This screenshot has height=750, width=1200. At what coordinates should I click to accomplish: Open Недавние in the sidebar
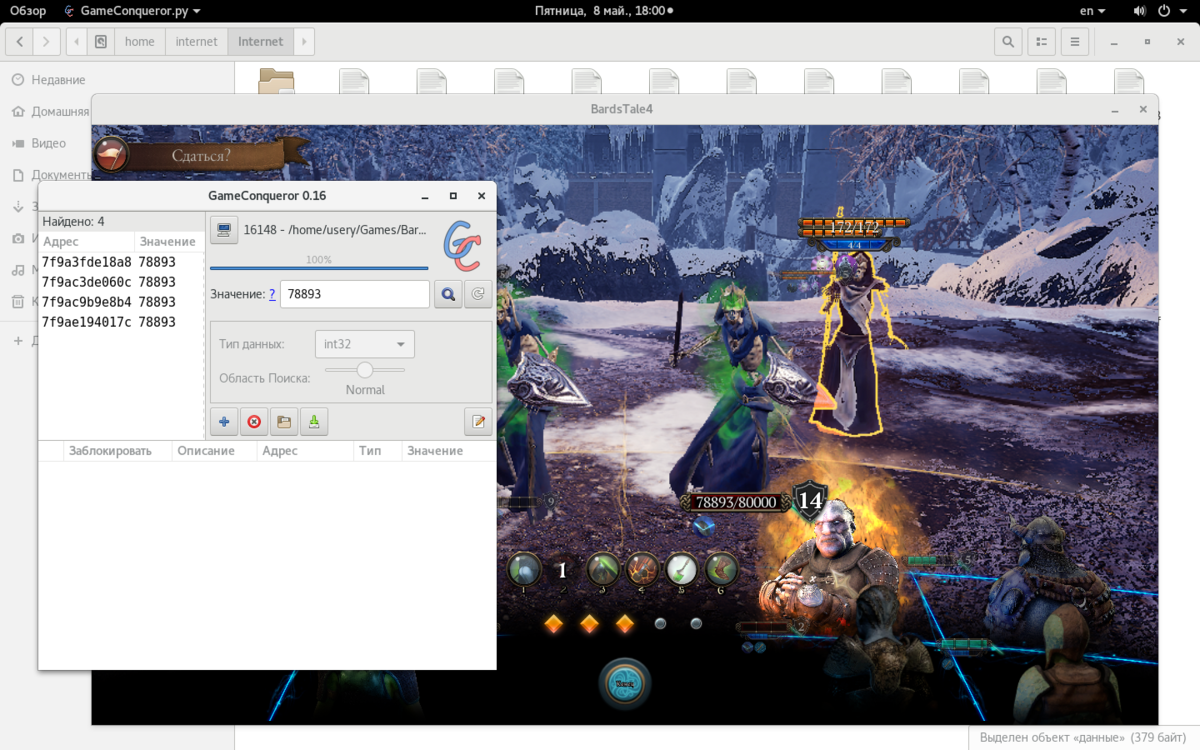click(58, 80)
